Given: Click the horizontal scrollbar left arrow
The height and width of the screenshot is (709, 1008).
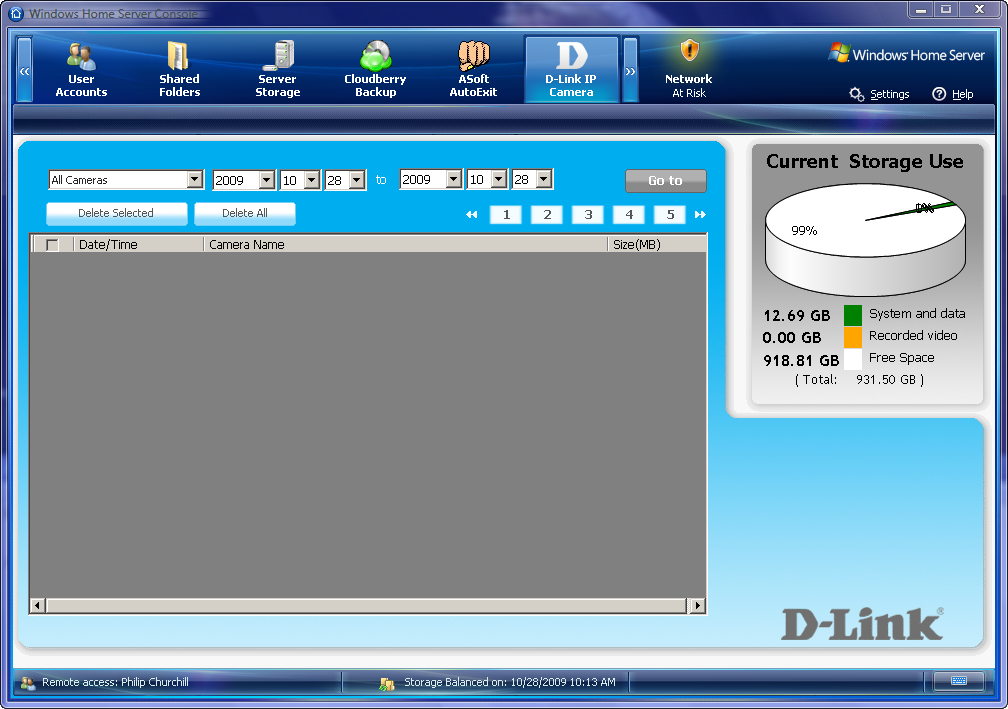Looking at the screenshot, I should (37, 606).
